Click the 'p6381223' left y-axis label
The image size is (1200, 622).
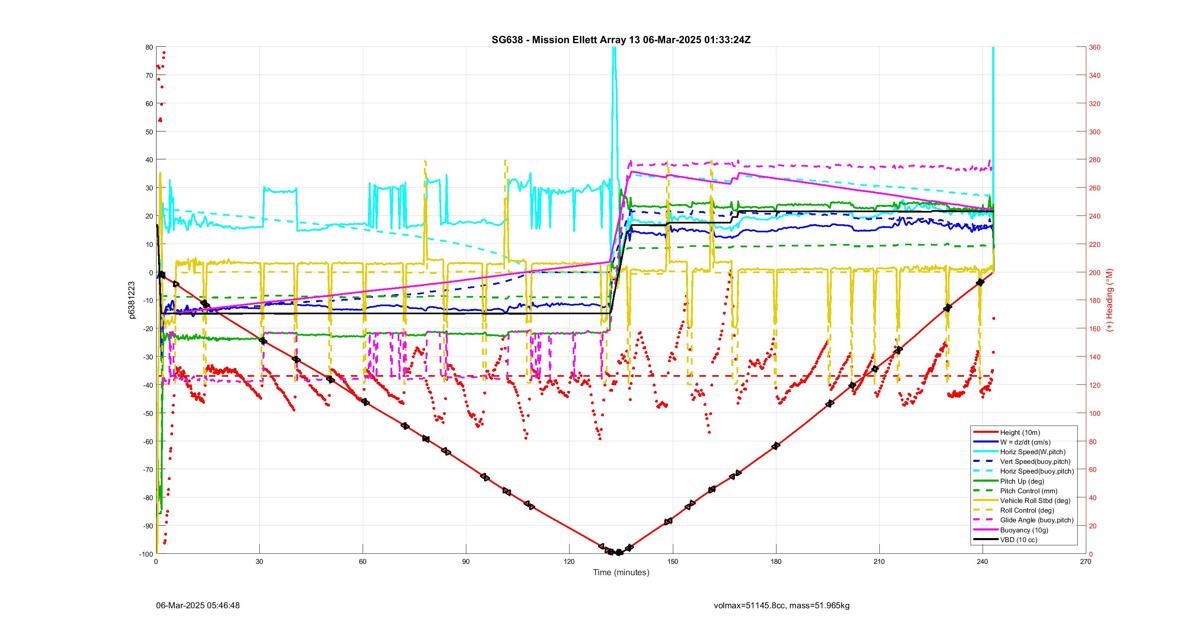131,300
